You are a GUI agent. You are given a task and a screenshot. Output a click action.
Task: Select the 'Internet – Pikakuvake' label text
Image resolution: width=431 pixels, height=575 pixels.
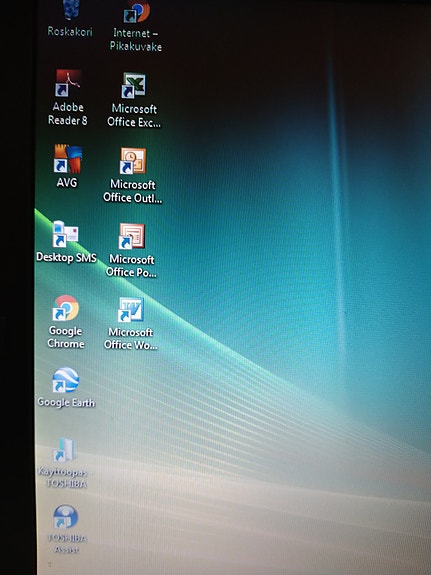click(x=136, y=40)
